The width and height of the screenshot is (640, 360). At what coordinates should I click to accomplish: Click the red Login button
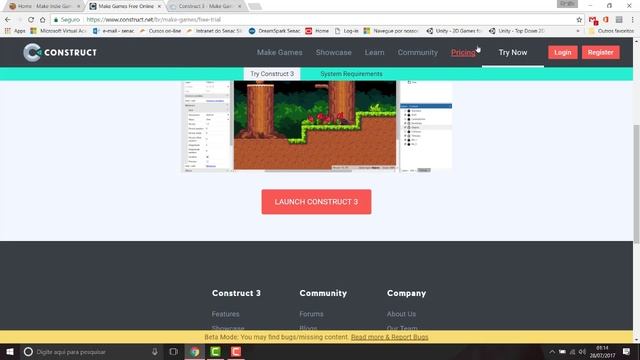(562, 52)
